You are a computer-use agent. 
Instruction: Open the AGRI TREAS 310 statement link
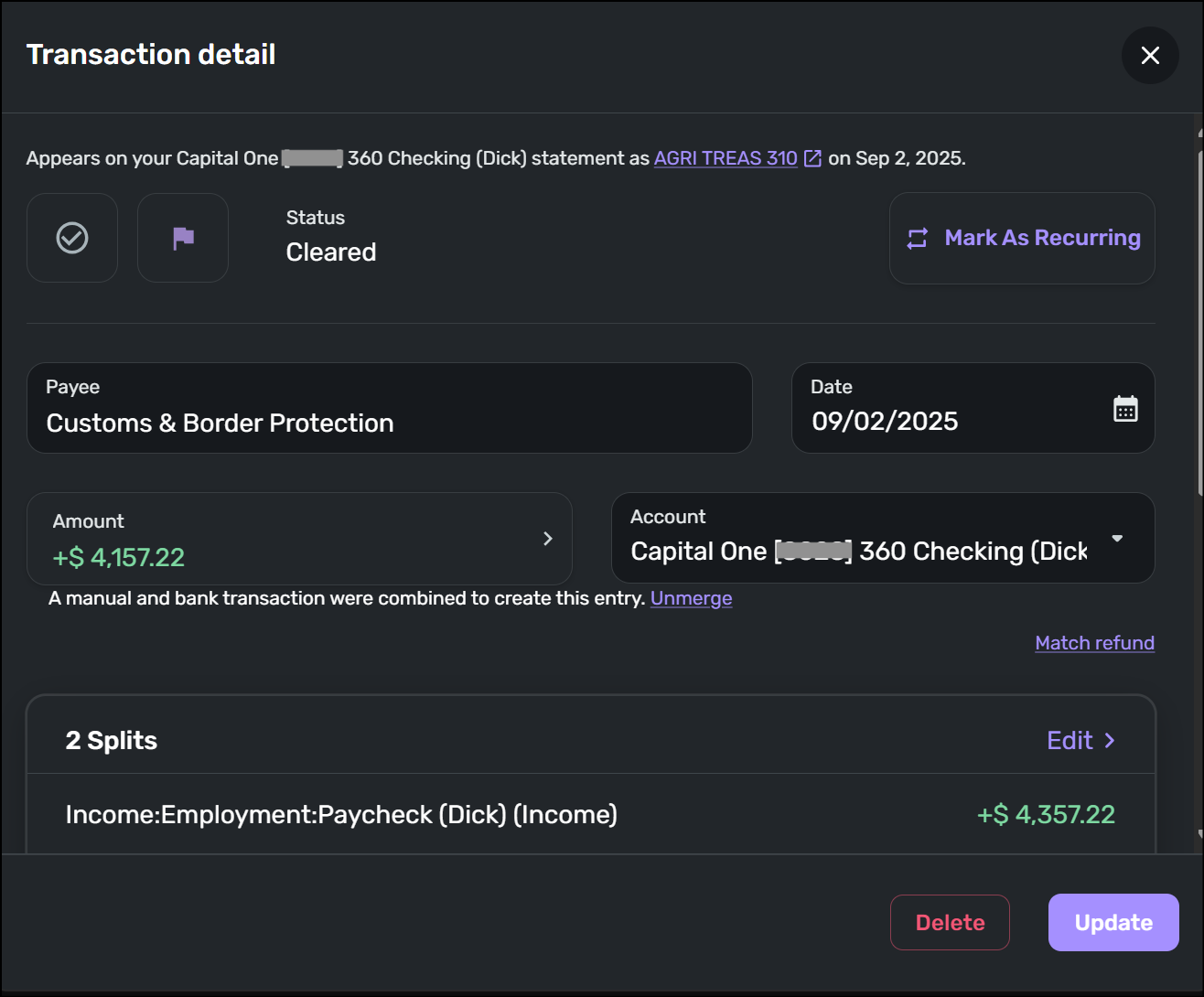point(726,158)
